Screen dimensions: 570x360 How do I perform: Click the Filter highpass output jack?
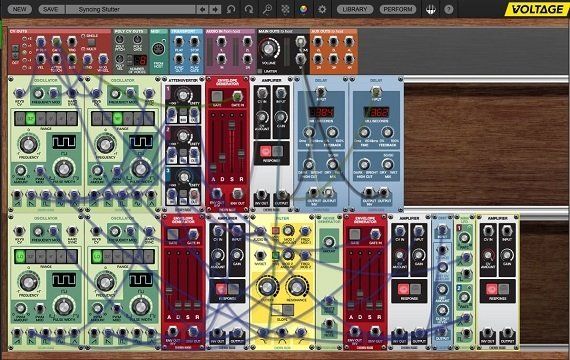pos(301,332)
